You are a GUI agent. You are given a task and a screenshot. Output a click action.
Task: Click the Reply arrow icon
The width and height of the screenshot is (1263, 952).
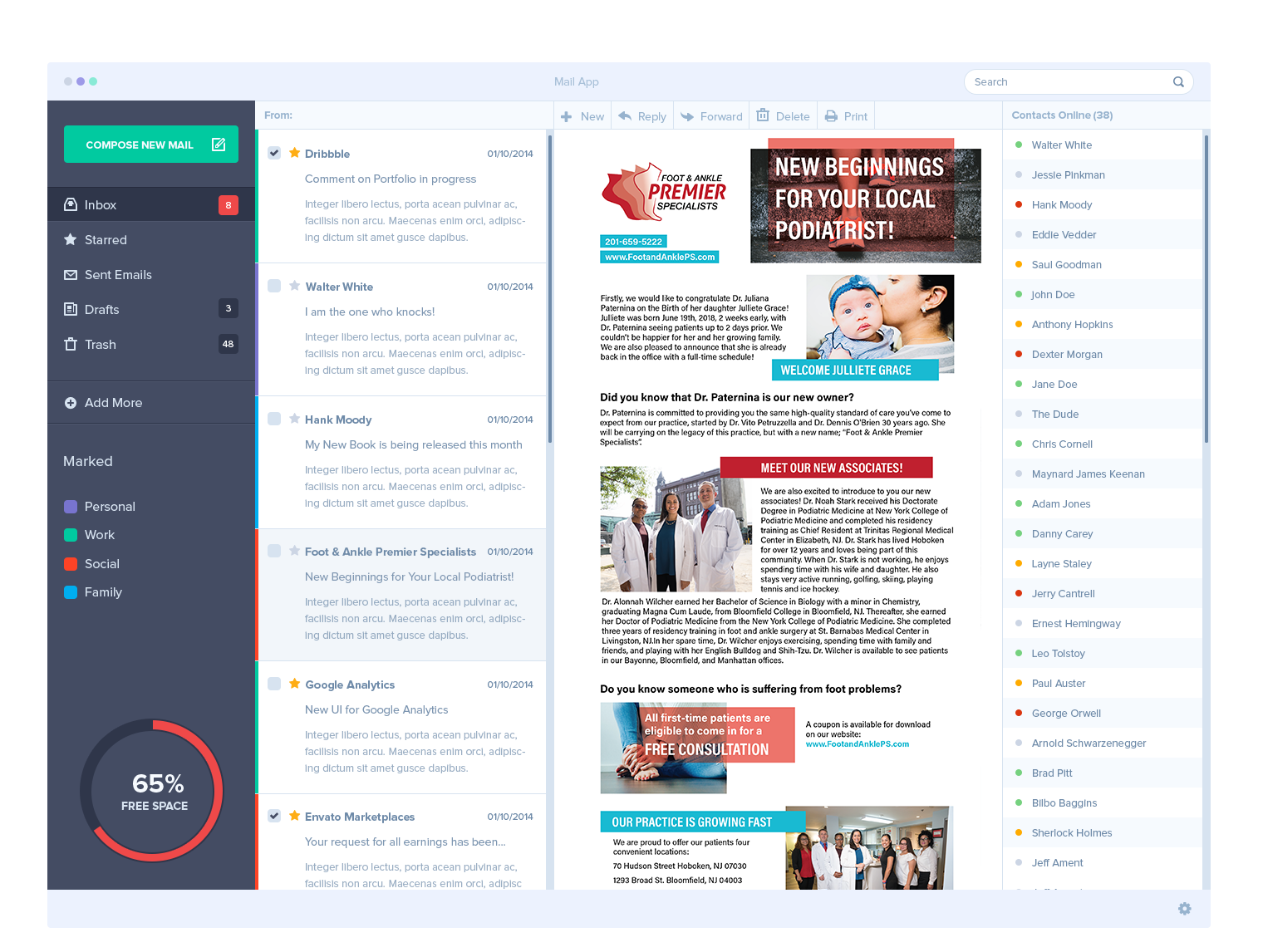625,116
